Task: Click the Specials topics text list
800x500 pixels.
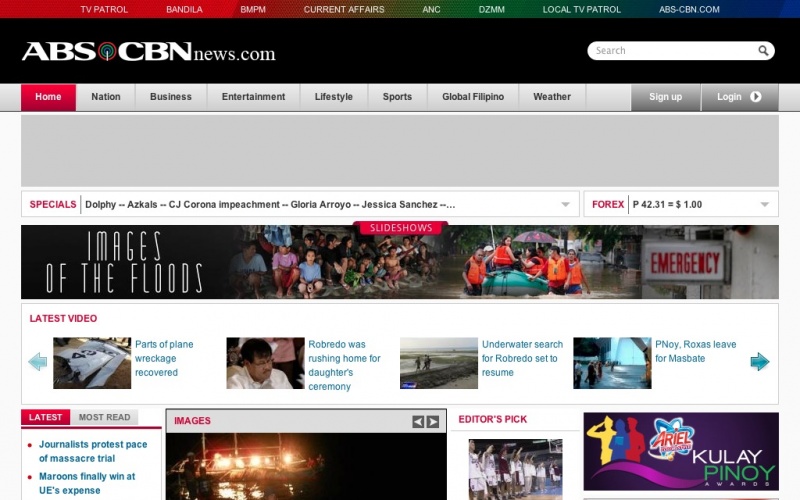Action: pyautogui.click(x=270, y=205)
